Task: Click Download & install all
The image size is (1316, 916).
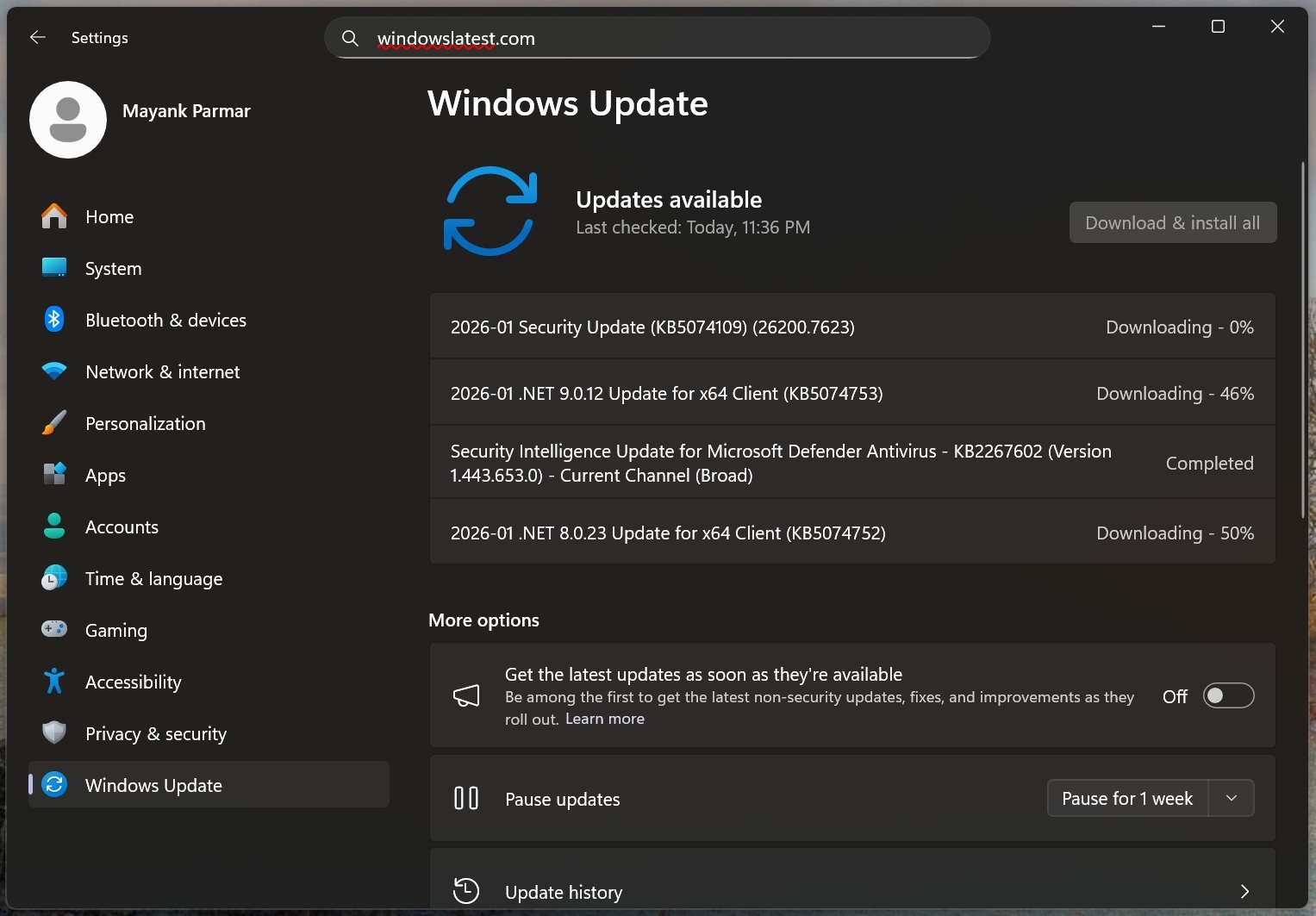Action: click(x=1172, y=222)
